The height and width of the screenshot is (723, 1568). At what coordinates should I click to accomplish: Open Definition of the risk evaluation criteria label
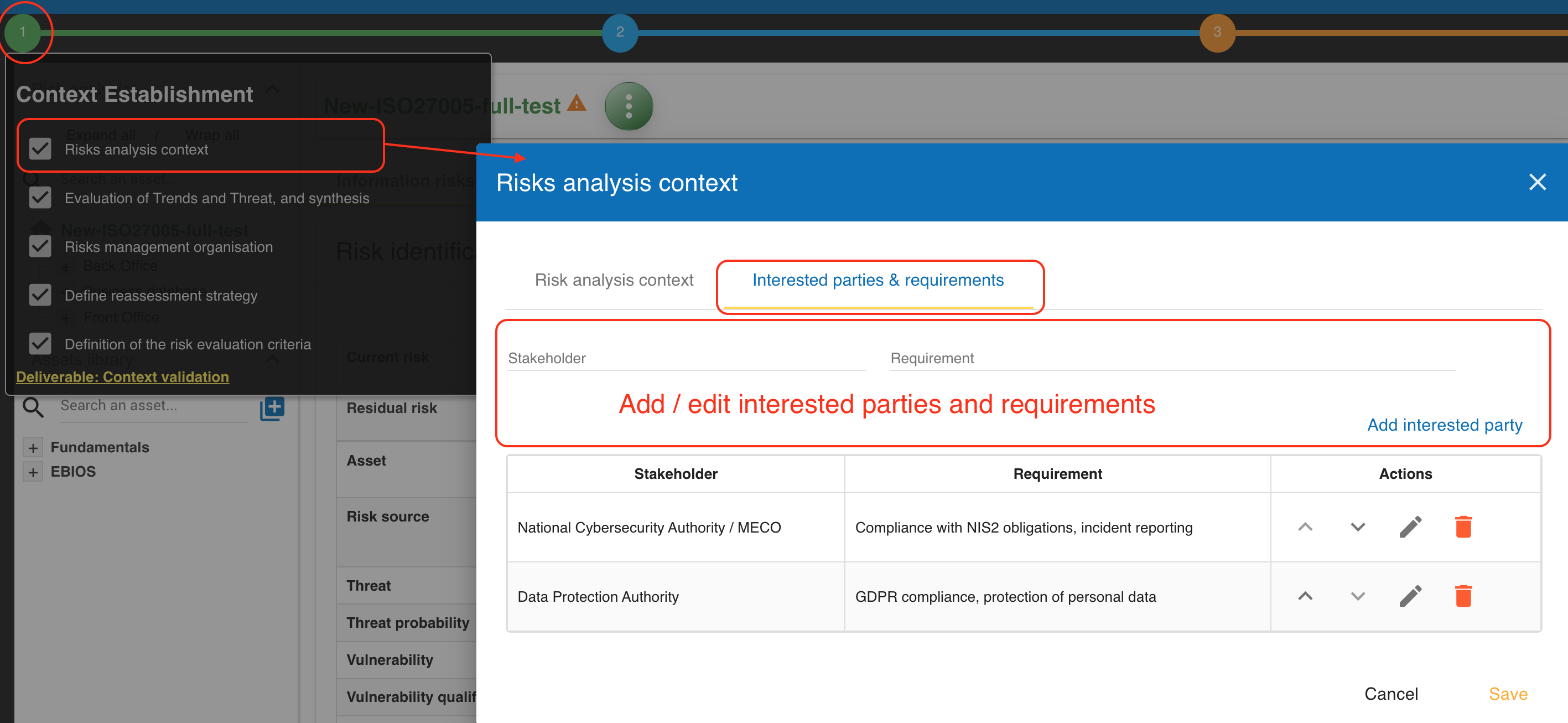coord(188,345)
